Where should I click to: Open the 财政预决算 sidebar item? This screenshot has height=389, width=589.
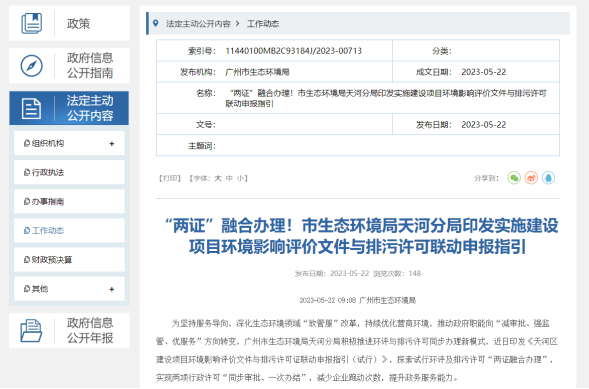(x=69, y=260)
